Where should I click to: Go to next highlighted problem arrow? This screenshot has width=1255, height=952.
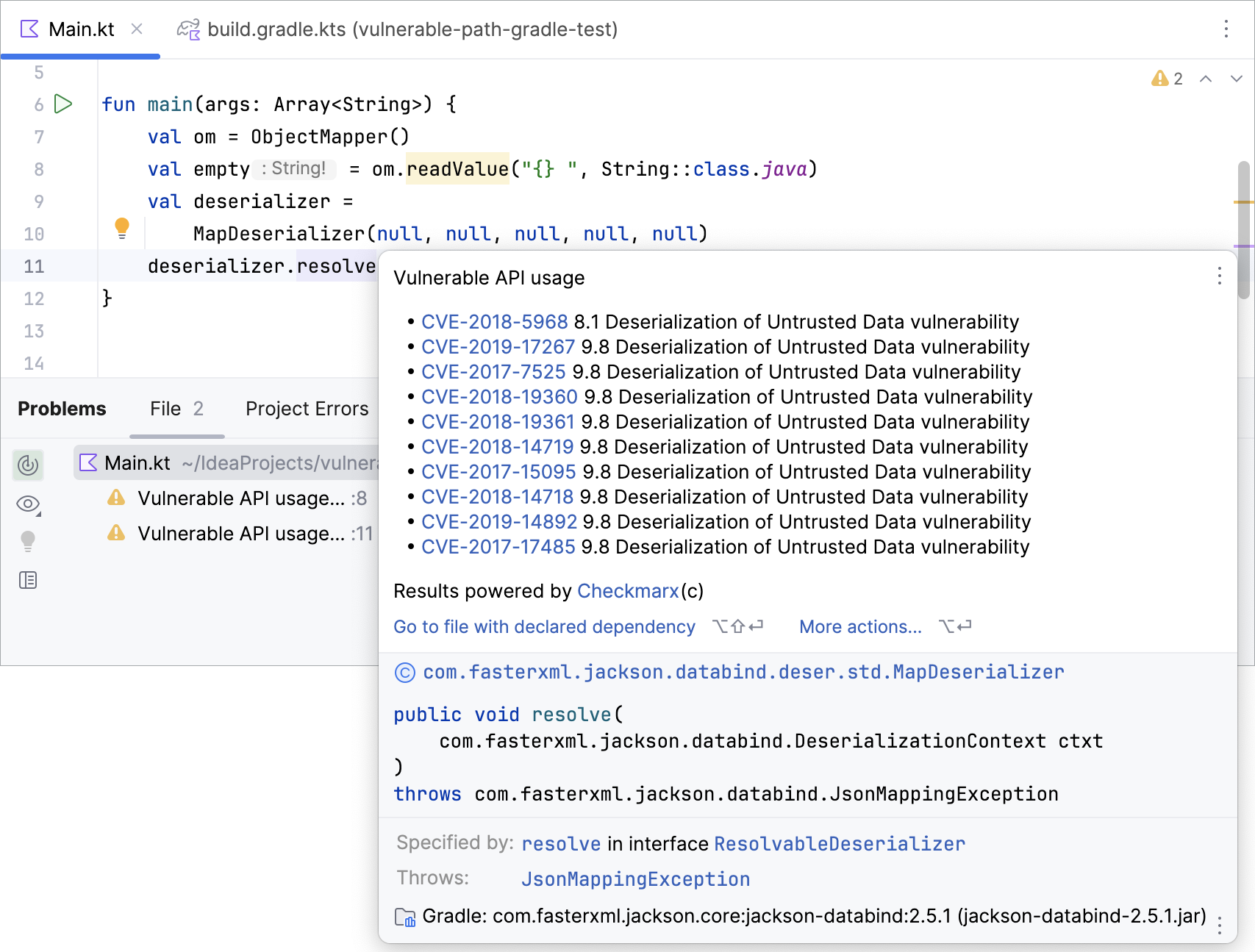point(1237,79)
